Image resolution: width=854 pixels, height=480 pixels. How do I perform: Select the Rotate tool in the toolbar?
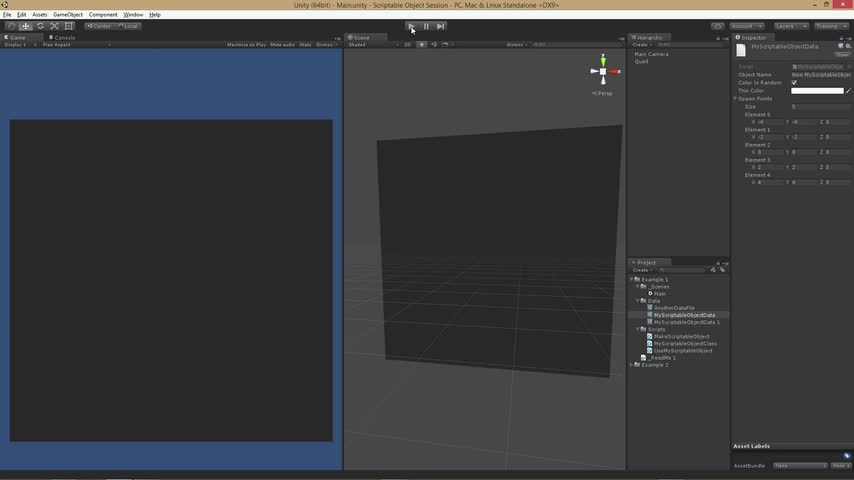click(40, 26)
